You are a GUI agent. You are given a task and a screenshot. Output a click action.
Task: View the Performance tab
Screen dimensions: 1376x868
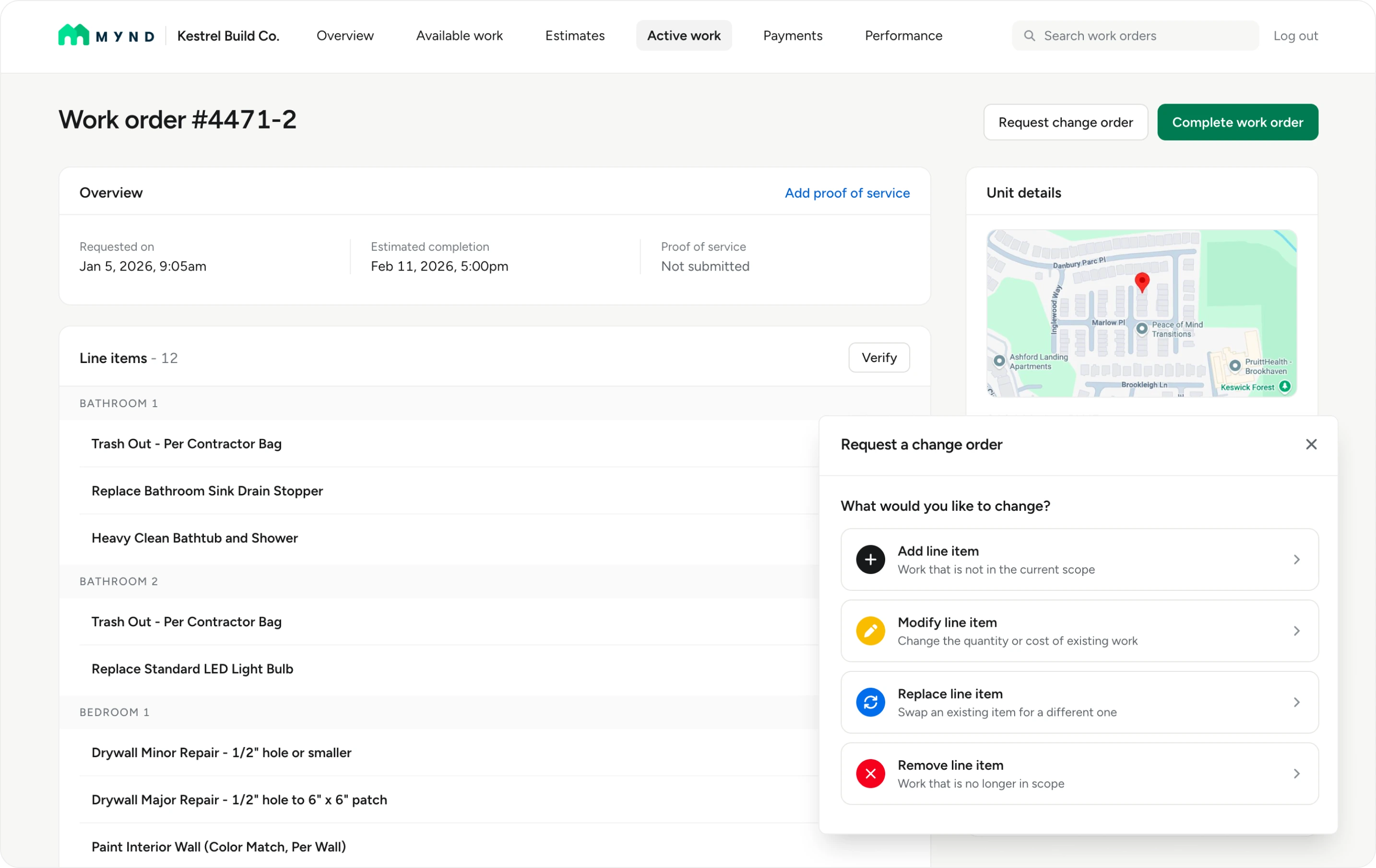click(x=903, y=35)
